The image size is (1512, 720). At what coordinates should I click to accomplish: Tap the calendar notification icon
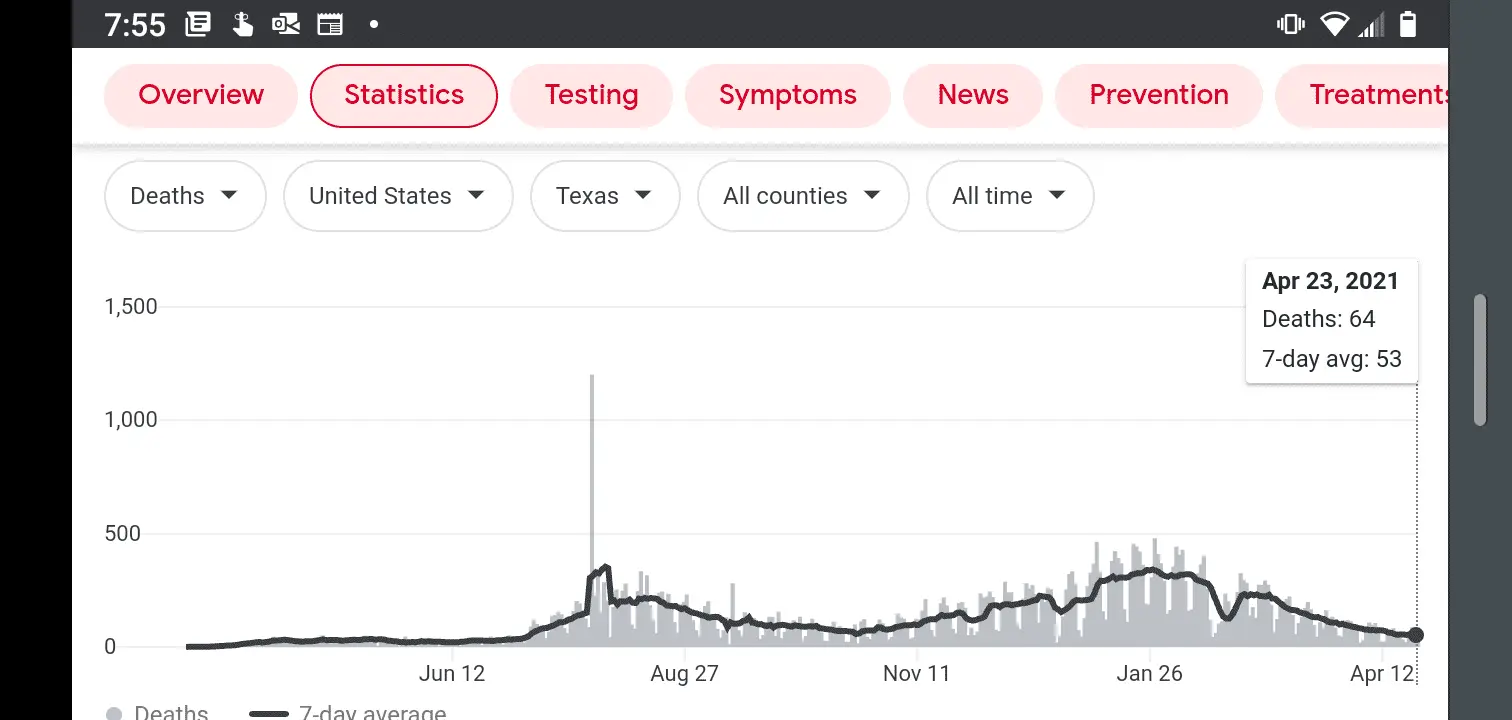pos(330,24)
